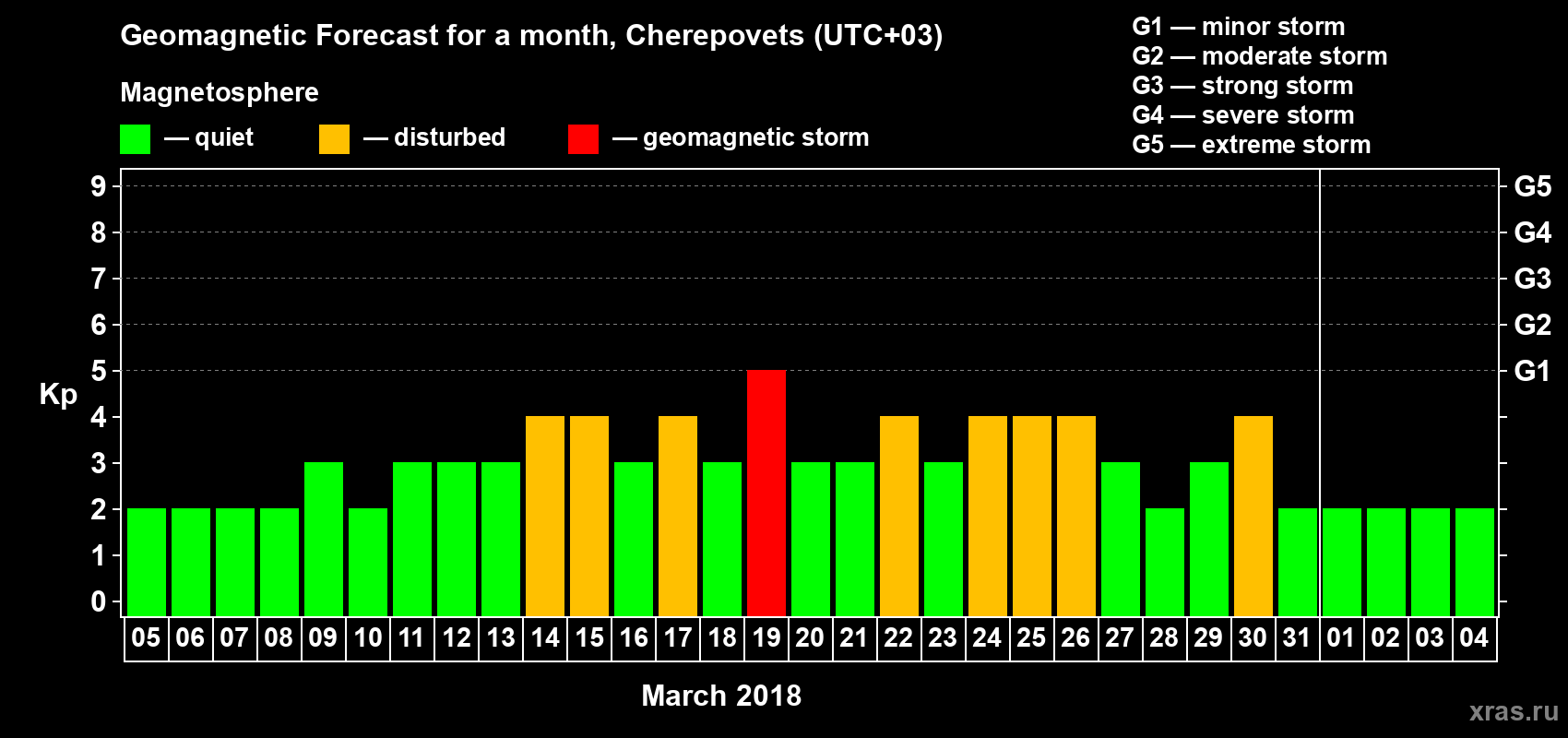Select the green bar for day 28
Image resolution: width=1568 pixels, height=738 pixels.
1165,562
